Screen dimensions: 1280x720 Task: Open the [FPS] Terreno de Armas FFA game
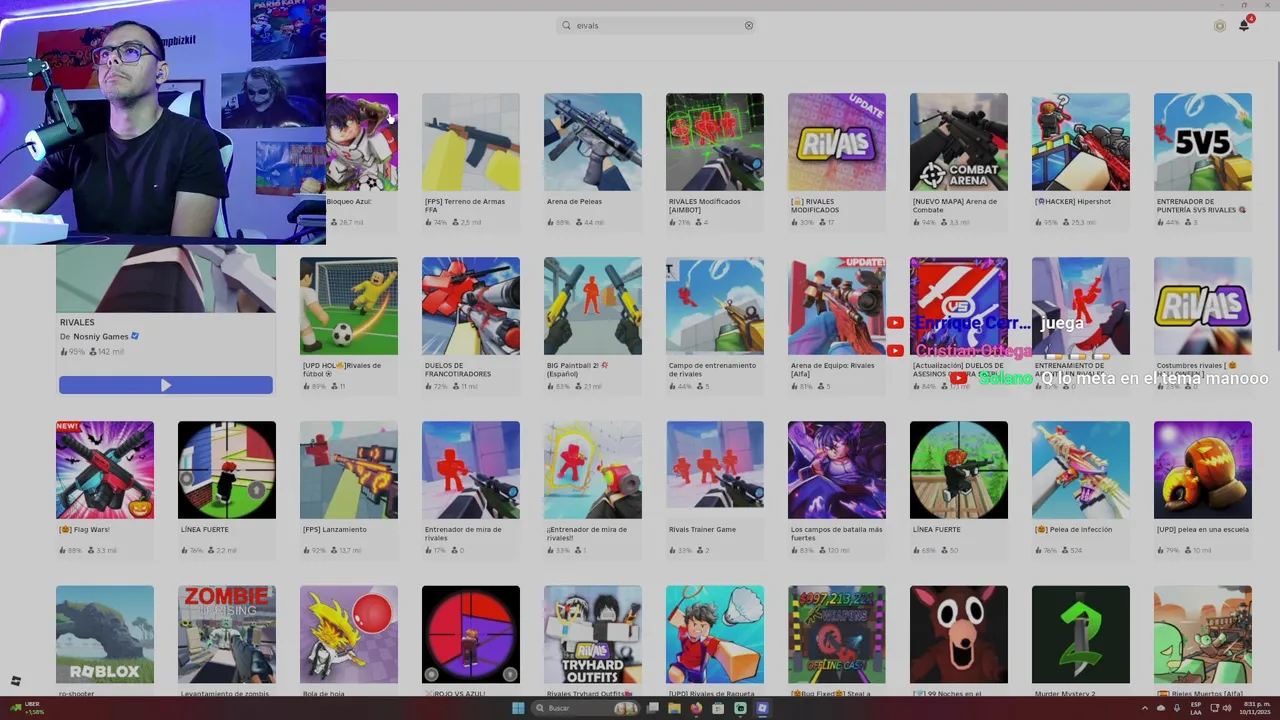471,142
